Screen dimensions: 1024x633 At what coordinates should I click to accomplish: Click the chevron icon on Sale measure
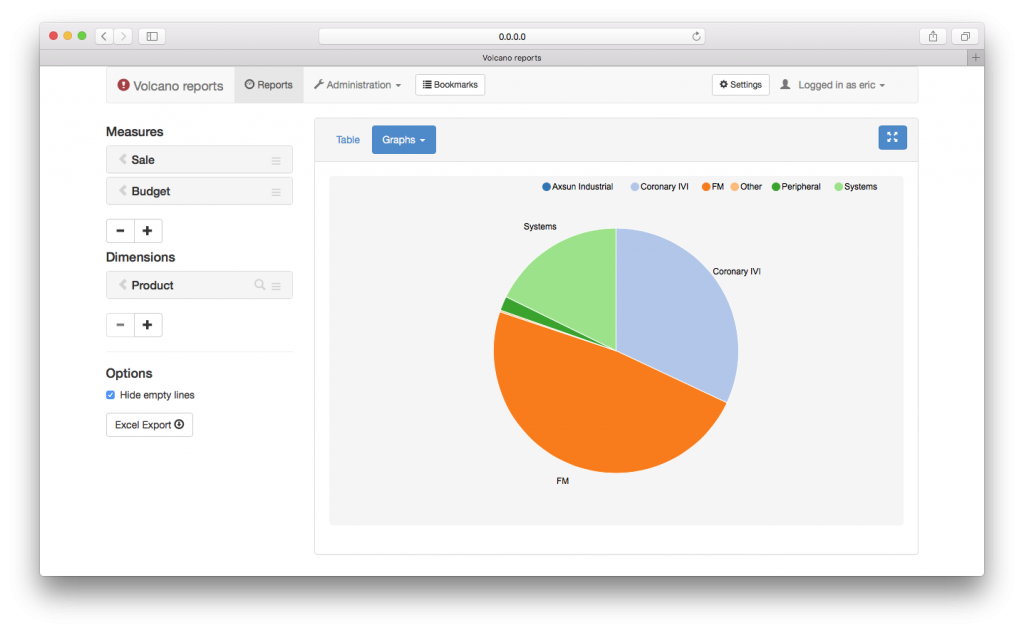tap(123, 159)
